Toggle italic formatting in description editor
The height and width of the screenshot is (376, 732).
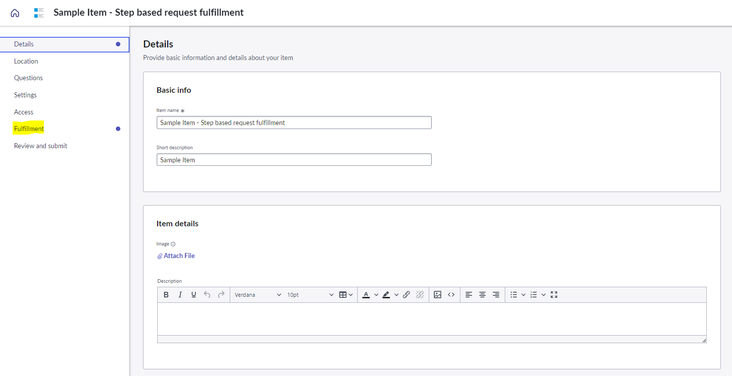coord(180,295)
